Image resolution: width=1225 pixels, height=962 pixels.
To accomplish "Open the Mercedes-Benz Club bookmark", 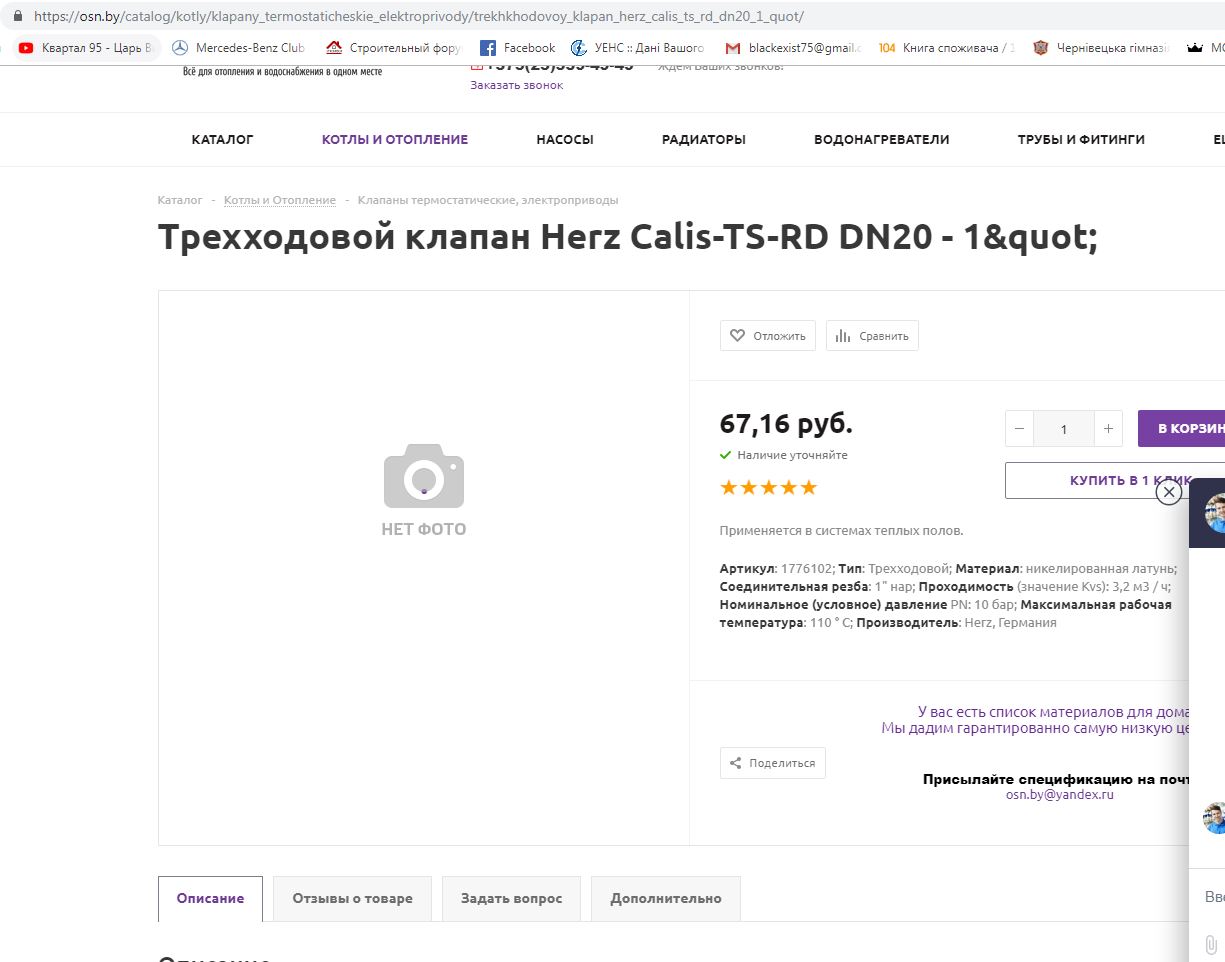I will (239, 47).
